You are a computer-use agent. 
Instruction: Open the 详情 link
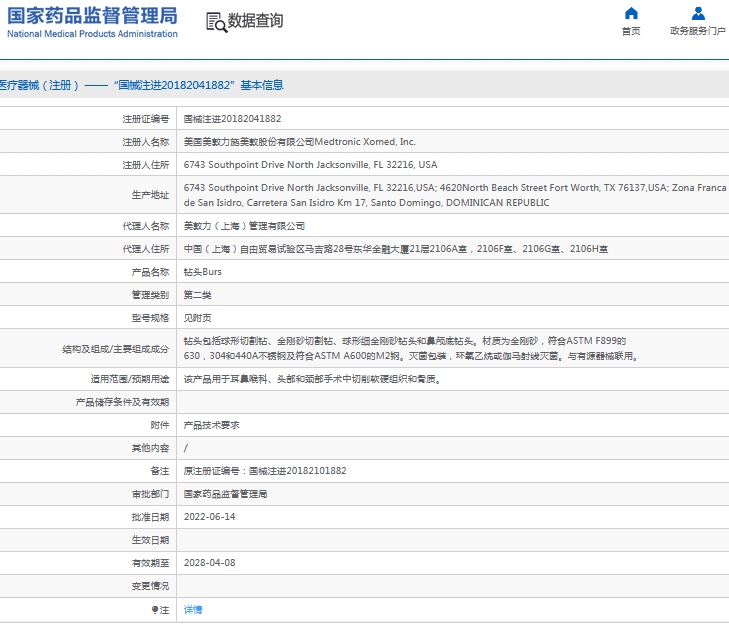[x=192, y=610]
